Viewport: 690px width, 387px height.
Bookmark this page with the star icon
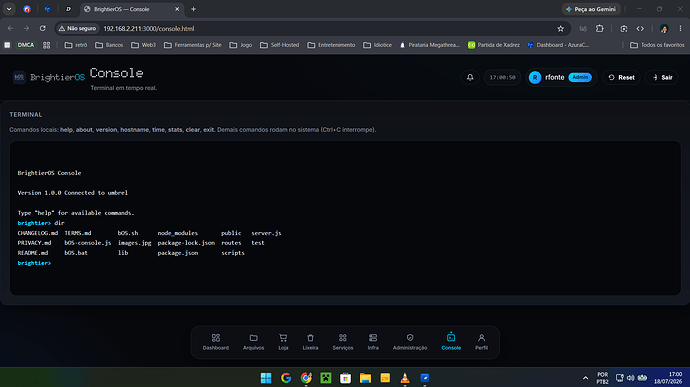click(x=560, y=29)
